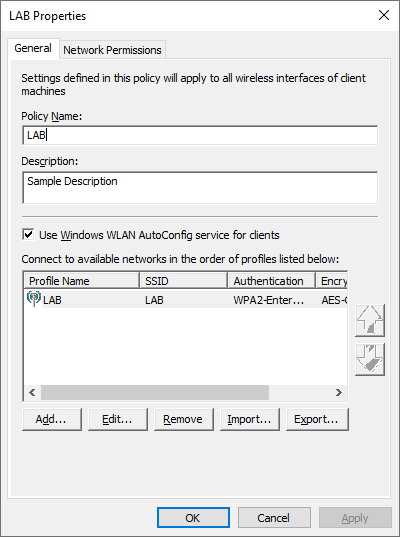Click inside the Policy Name field
Viewport: 400px width, 537px height.
[200, 135]
